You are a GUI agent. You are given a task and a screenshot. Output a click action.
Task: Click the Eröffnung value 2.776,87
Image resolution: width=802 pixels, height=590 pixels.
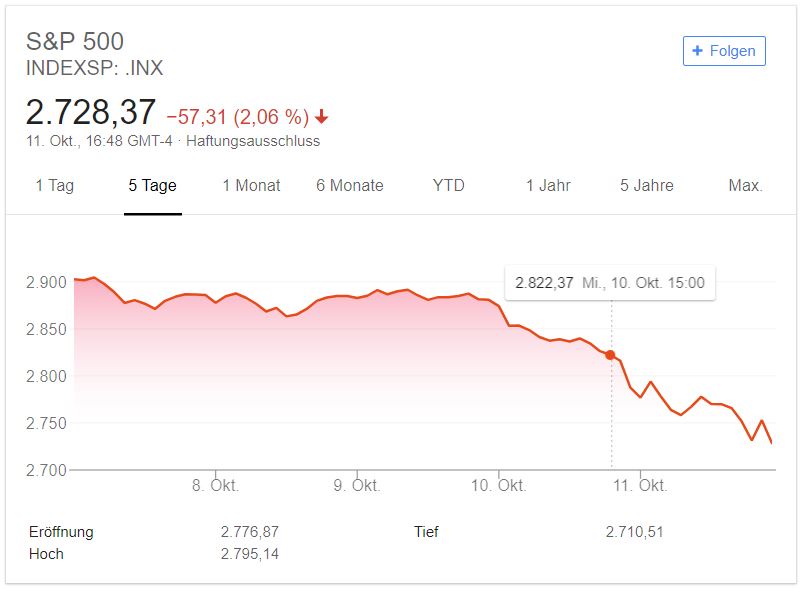click(x=249, y=532)
